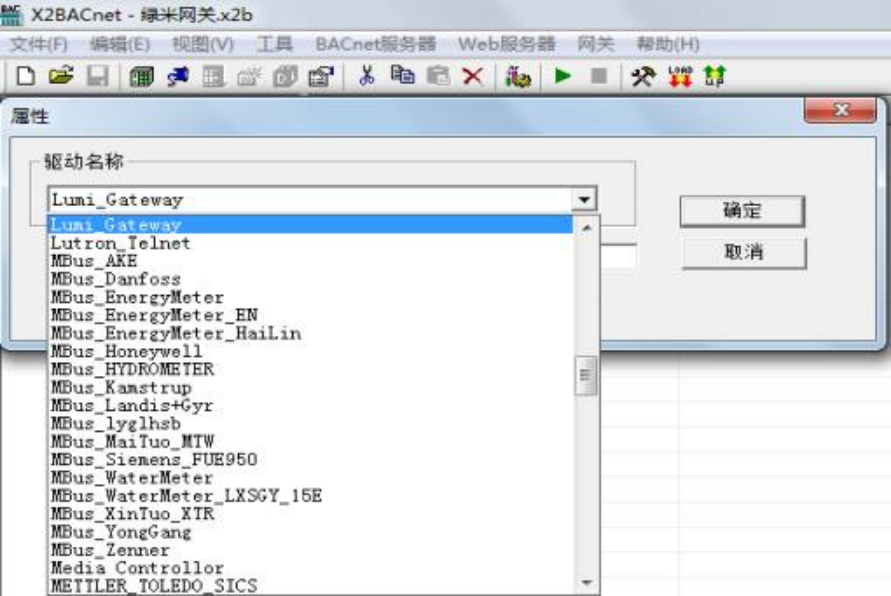Collapse the driver name combo box arrow
891x596 pixels.
click(584, 199)
